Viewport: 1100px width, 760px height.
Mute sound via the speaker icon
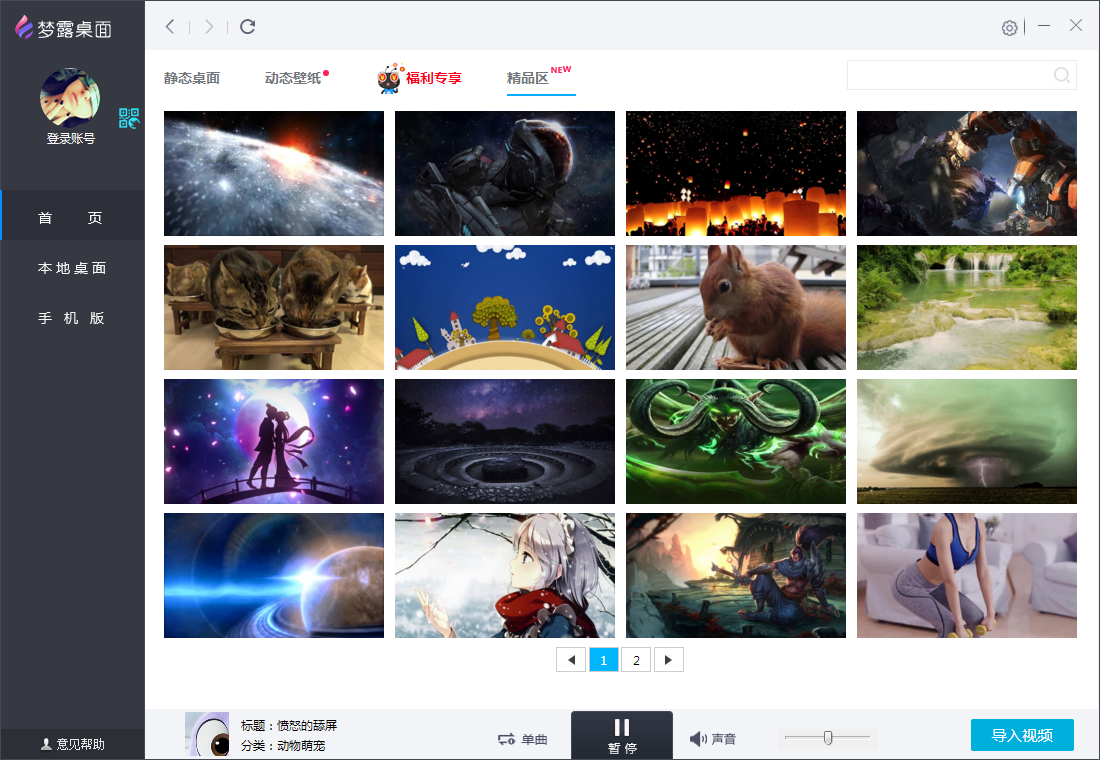coord(697,739)
